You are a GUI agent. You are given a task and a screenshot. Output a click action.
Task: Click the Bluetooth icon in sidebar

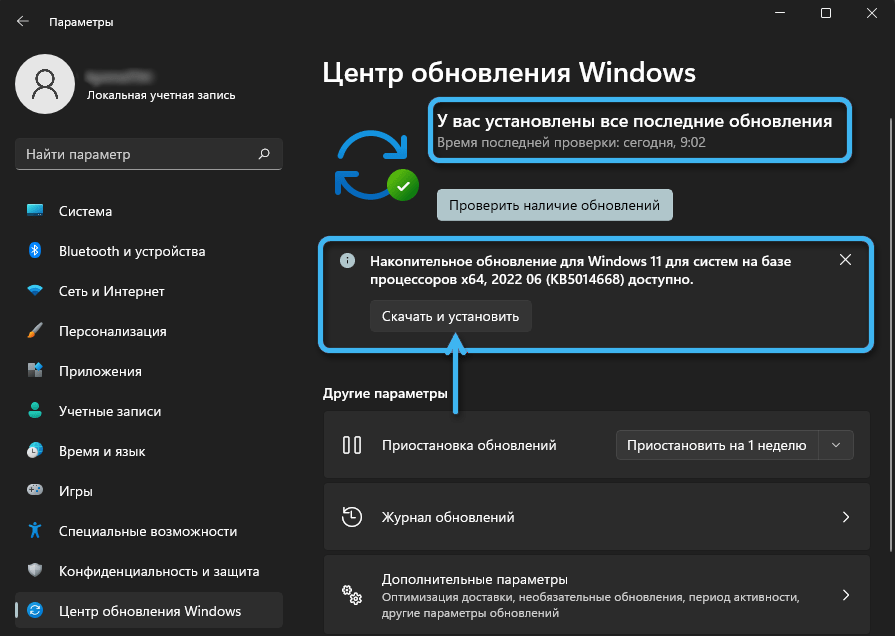35,251
